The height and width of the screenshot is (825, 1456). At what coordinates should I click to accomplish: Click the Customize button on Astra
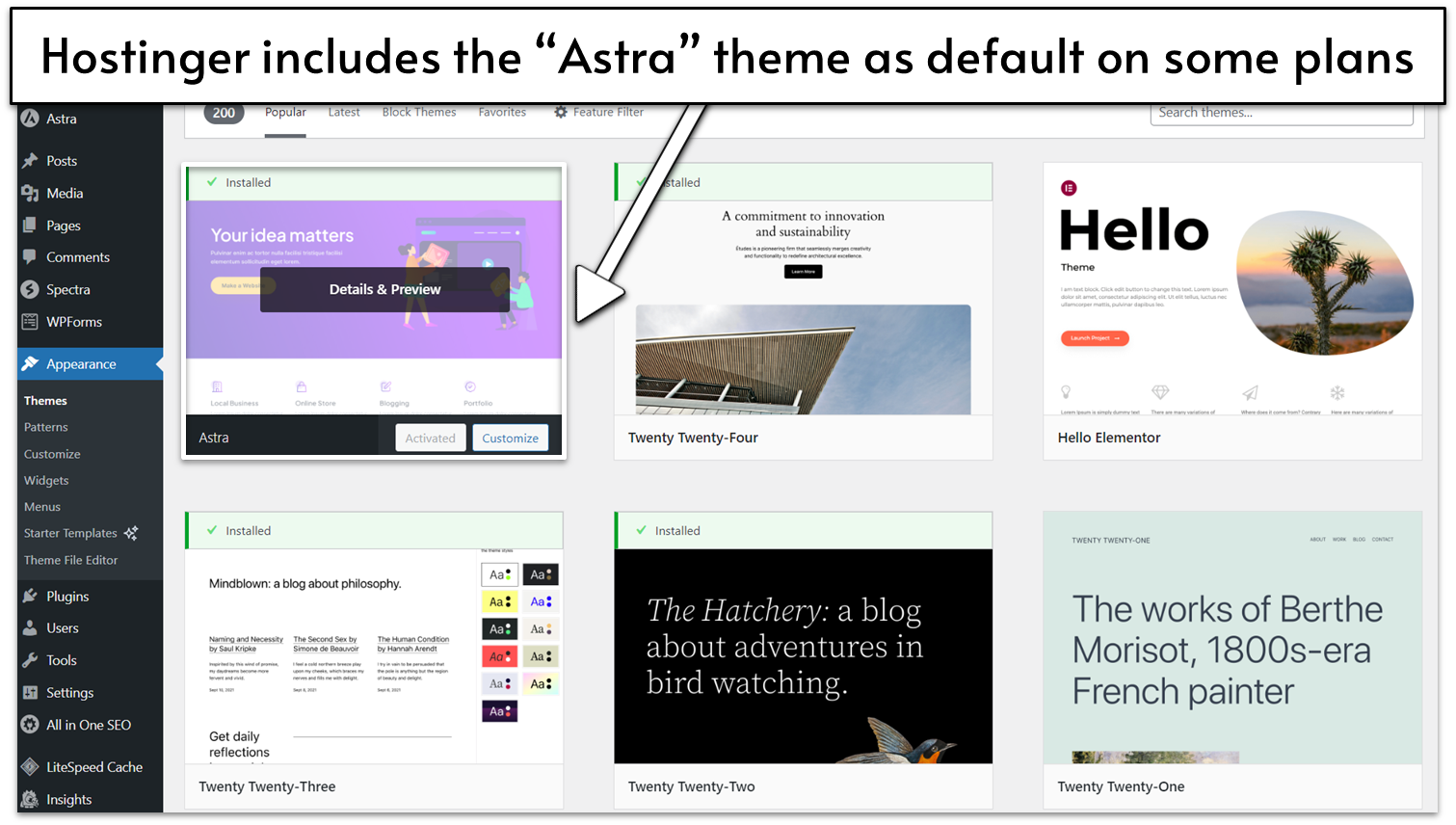pos(511,438)
